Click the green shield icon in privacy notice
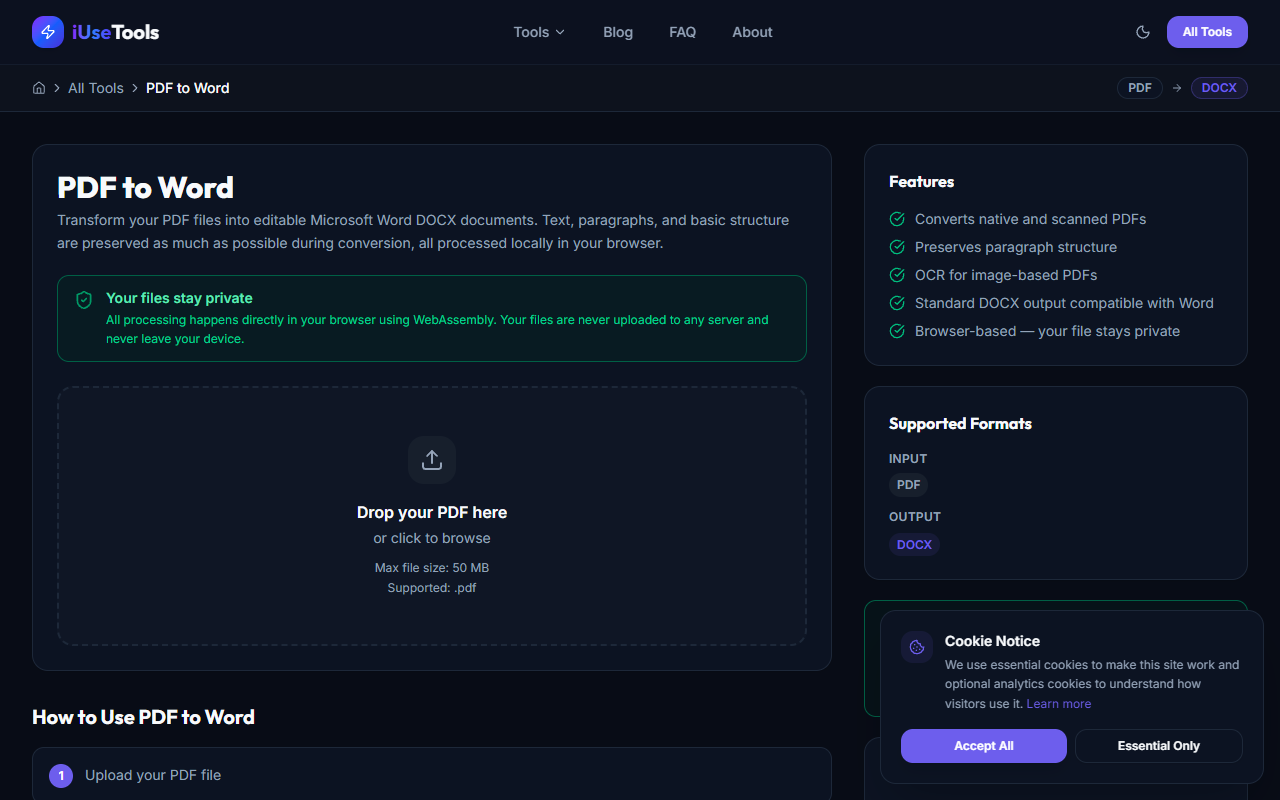This screenshot has height=800, width=1280. pyautogui.click(x=84, y=299)
